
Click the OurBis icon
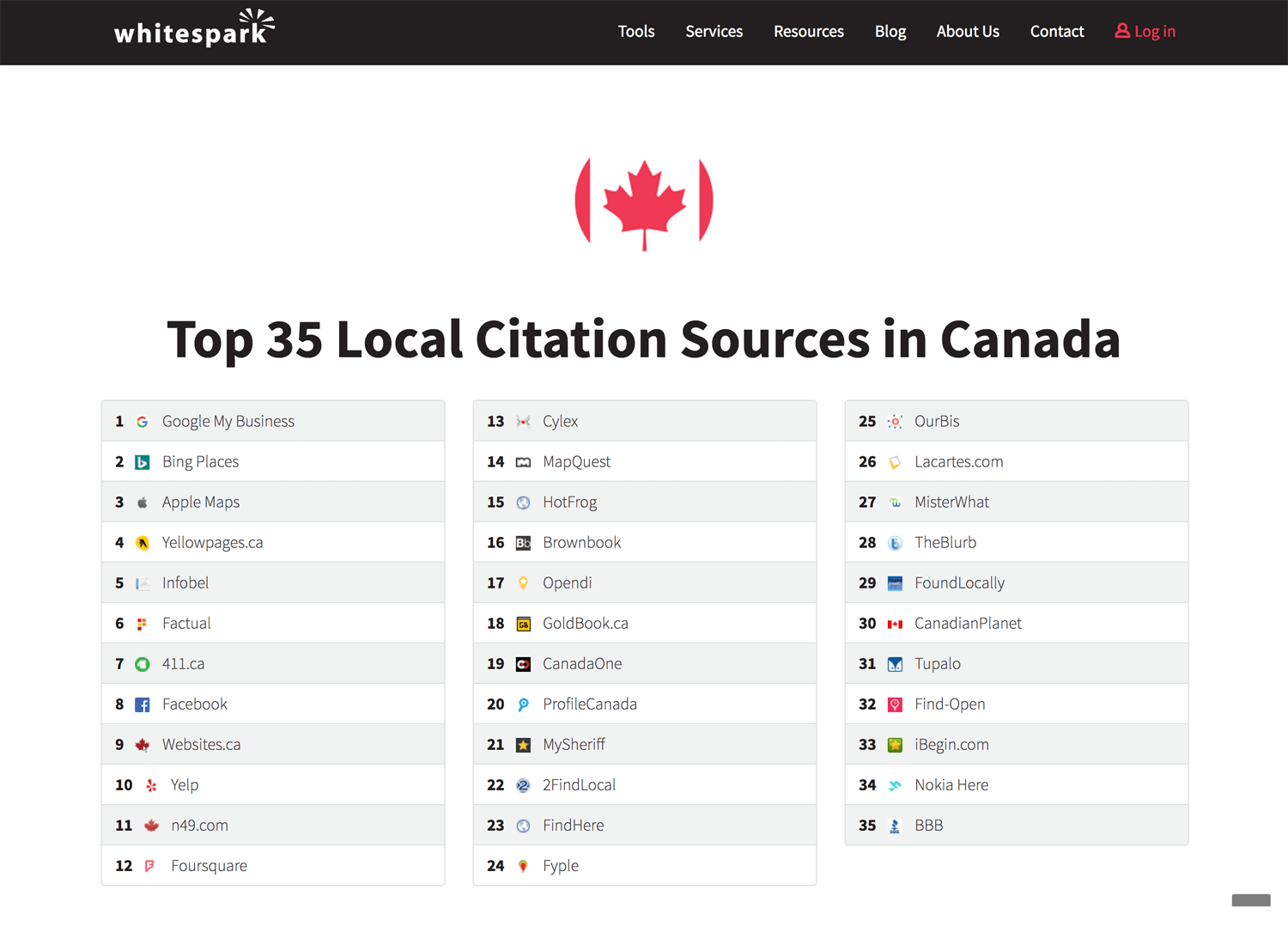click(895, 422)
